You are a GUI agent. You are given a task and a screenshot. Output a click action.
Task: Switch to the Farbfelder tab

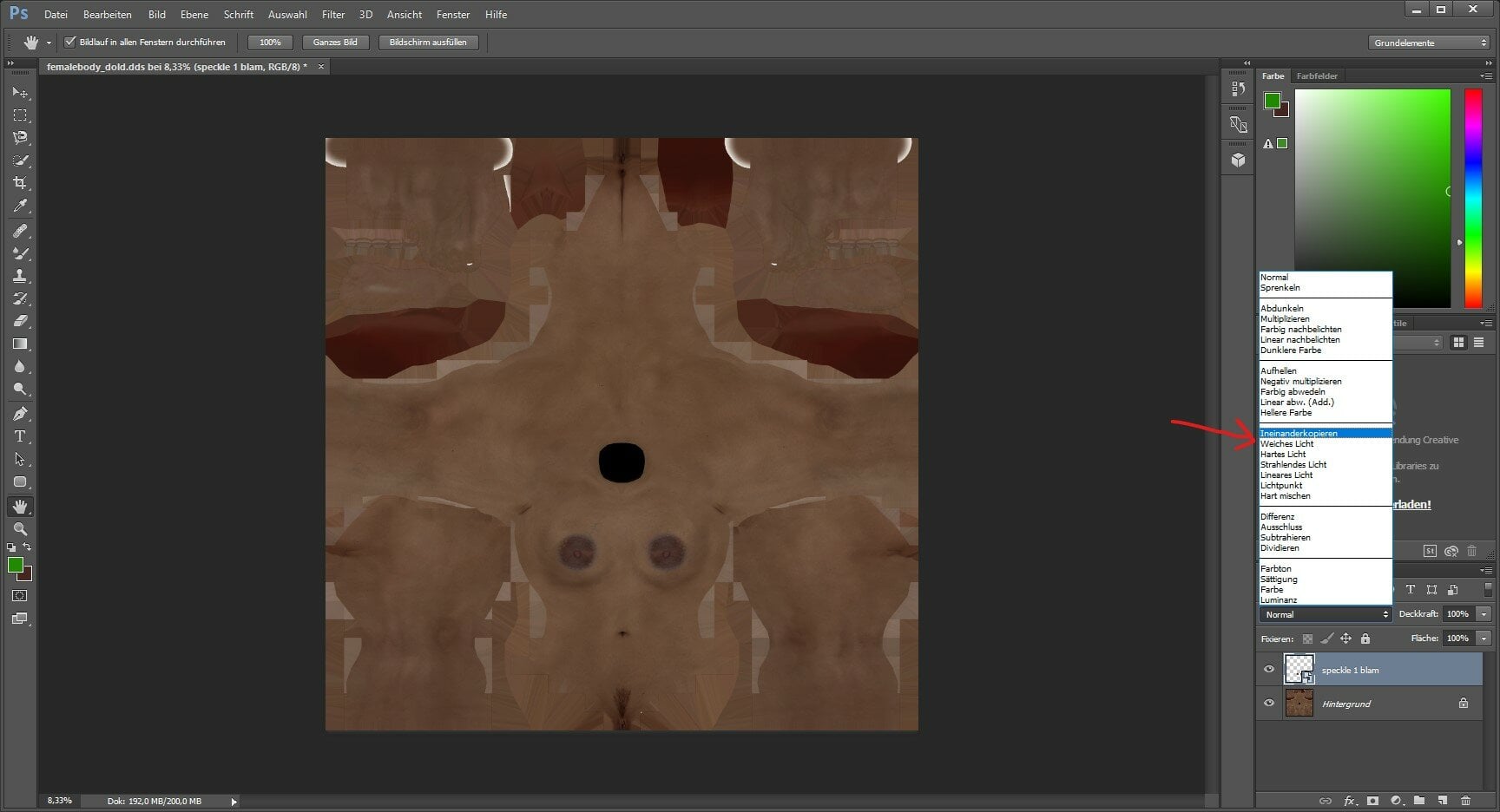tap(1317, 76)
